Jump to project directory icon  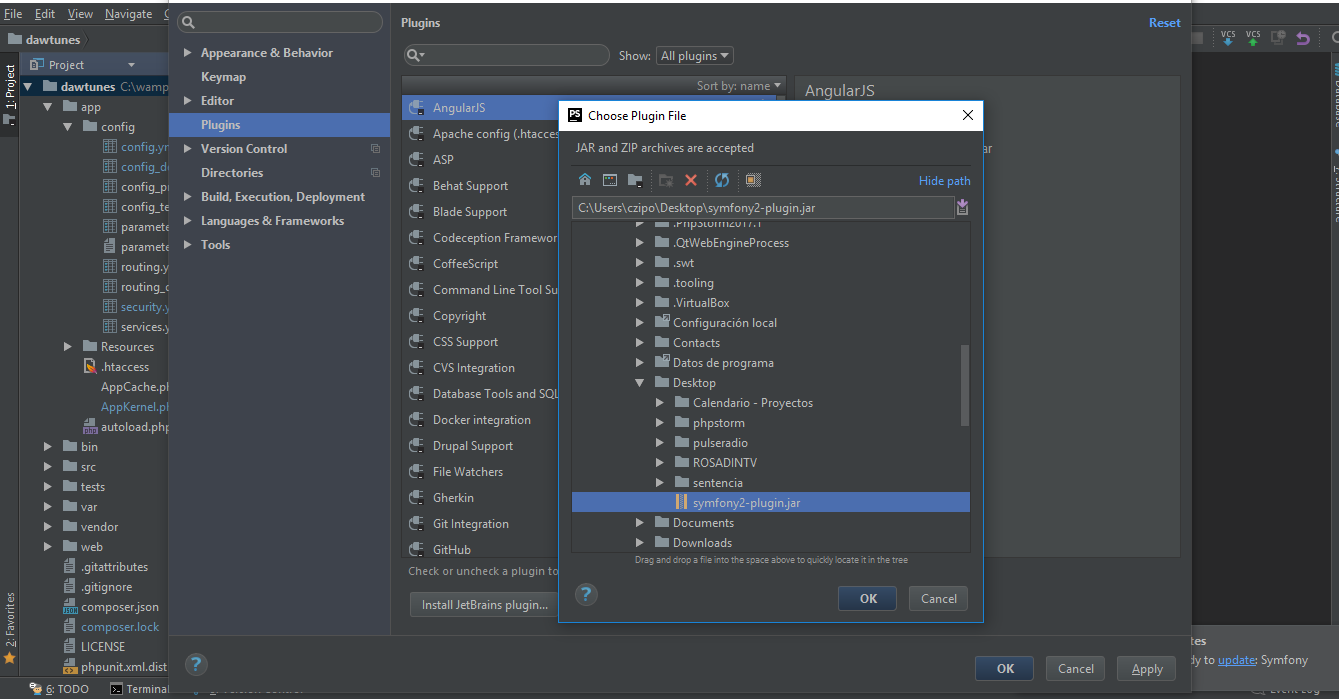point(635,180)
